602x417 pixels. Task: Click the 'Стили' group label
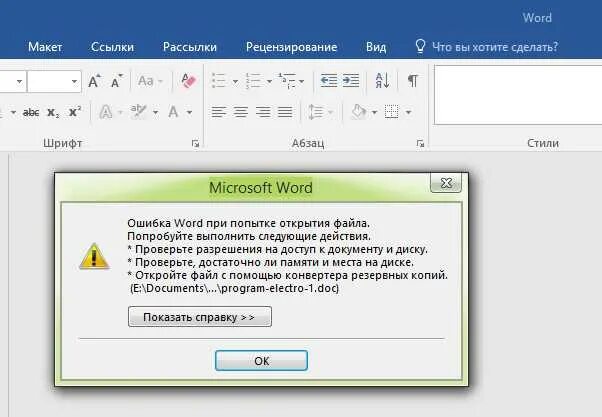(x=543, y=143)
